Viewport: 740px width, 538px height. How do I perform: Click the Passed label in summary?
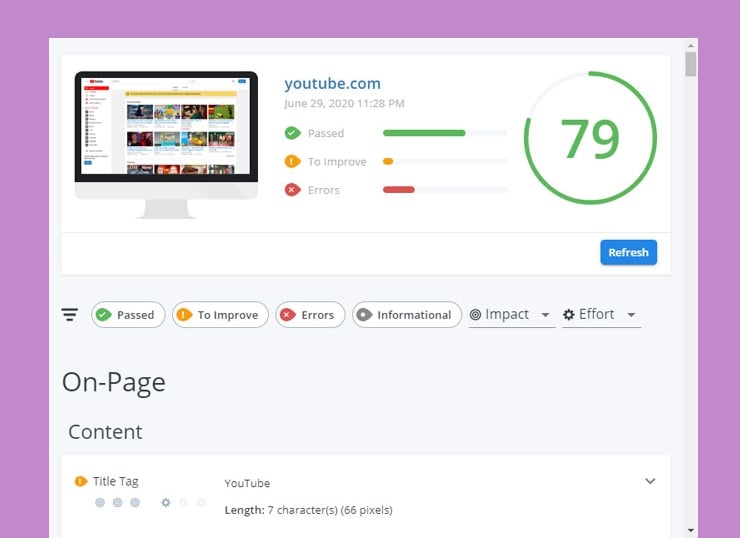coord(326,133)
